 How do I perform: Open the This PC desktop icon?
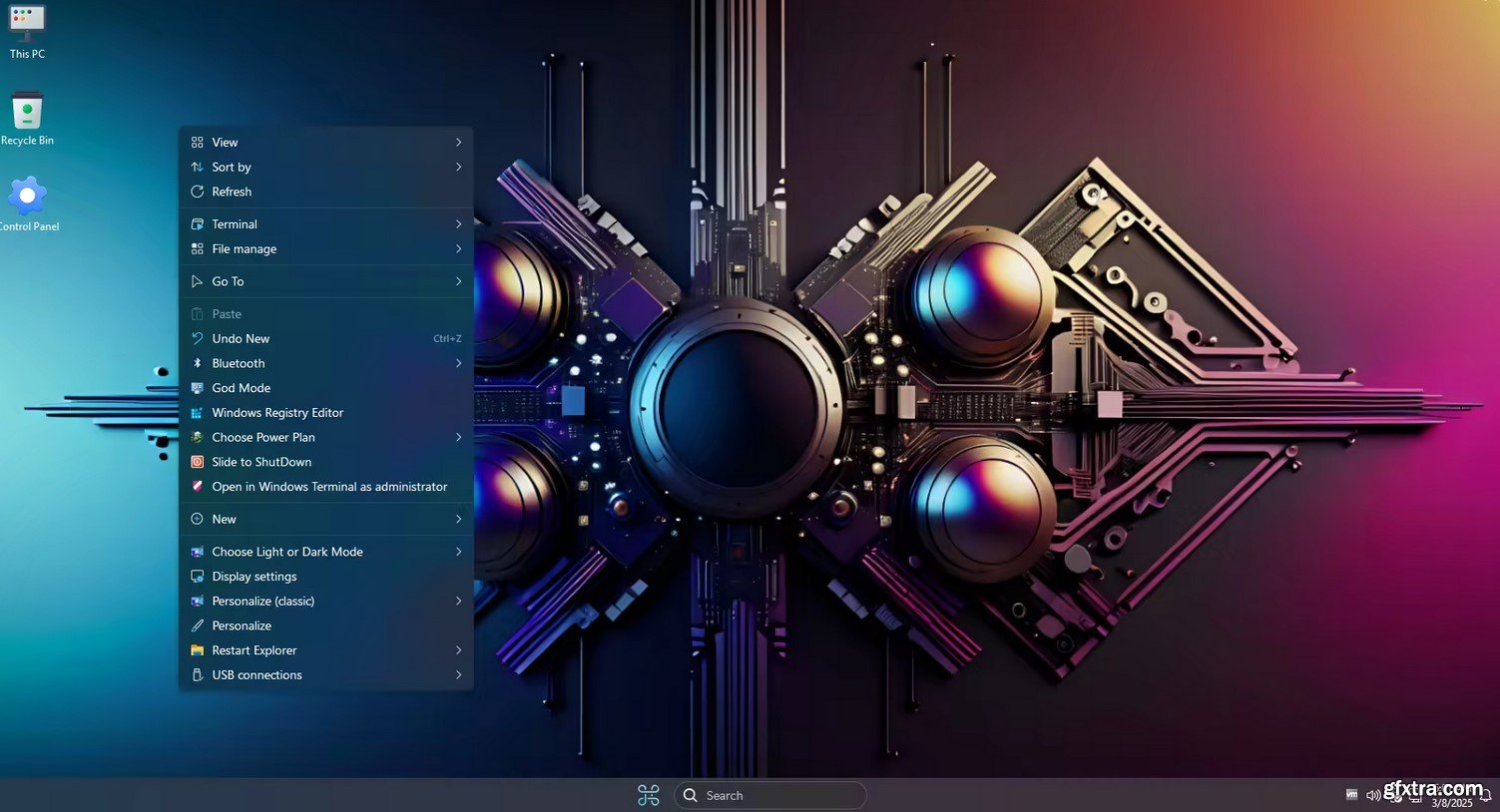coord(27,22)
